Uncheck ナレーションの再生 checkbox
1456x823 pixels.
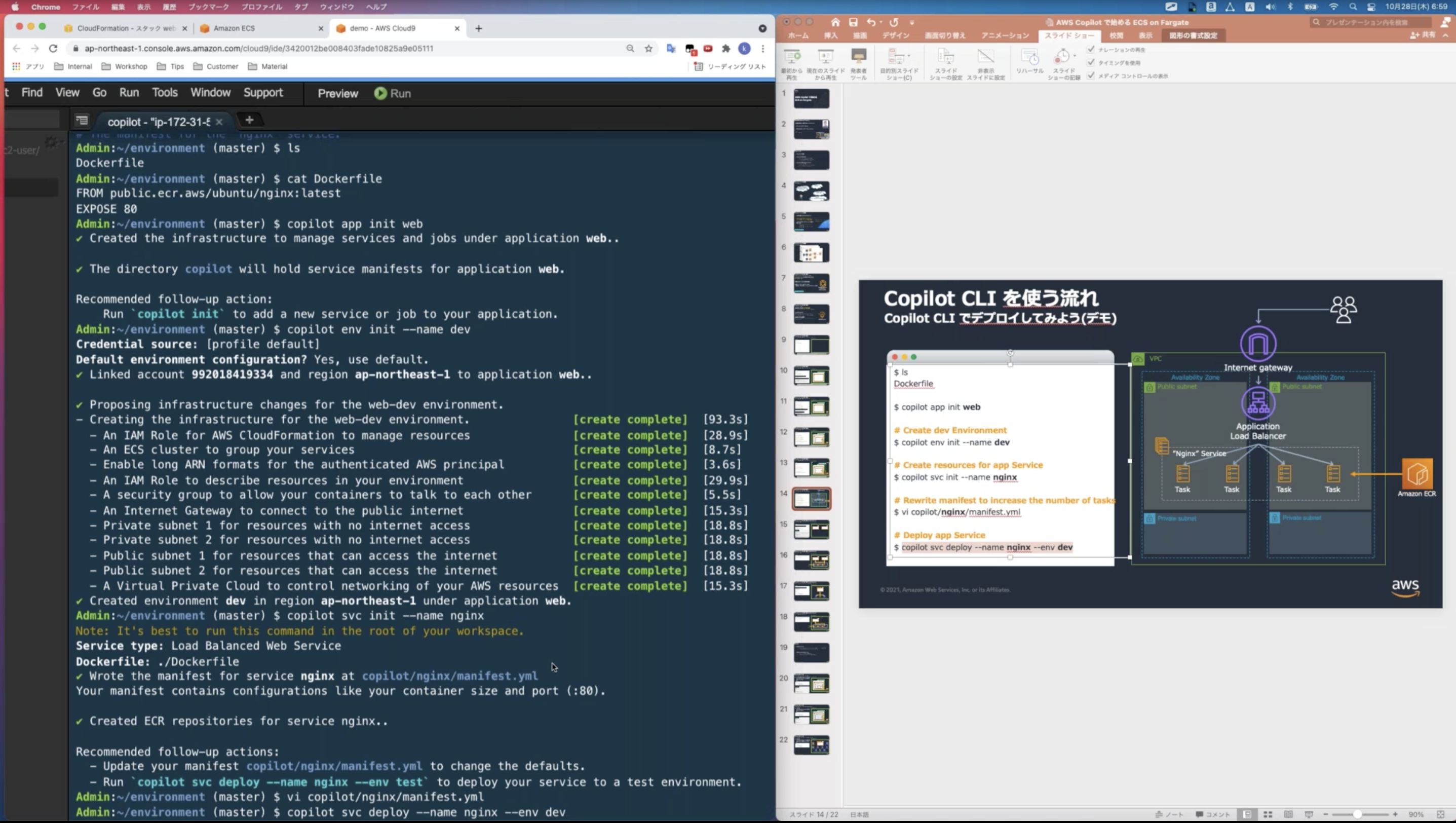click(x=1091, y=49)
